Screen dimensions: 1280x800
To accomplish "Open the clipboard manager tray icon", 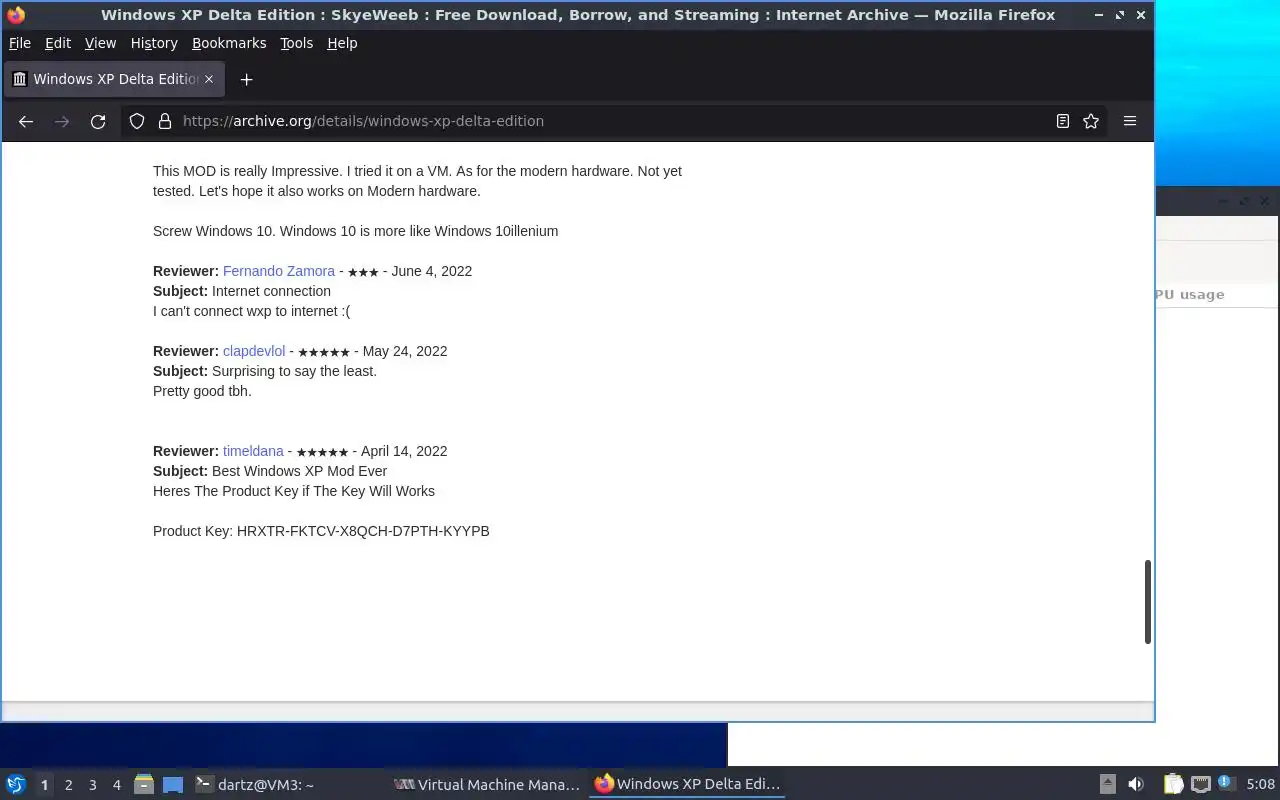I will (x=1173, y=784).
